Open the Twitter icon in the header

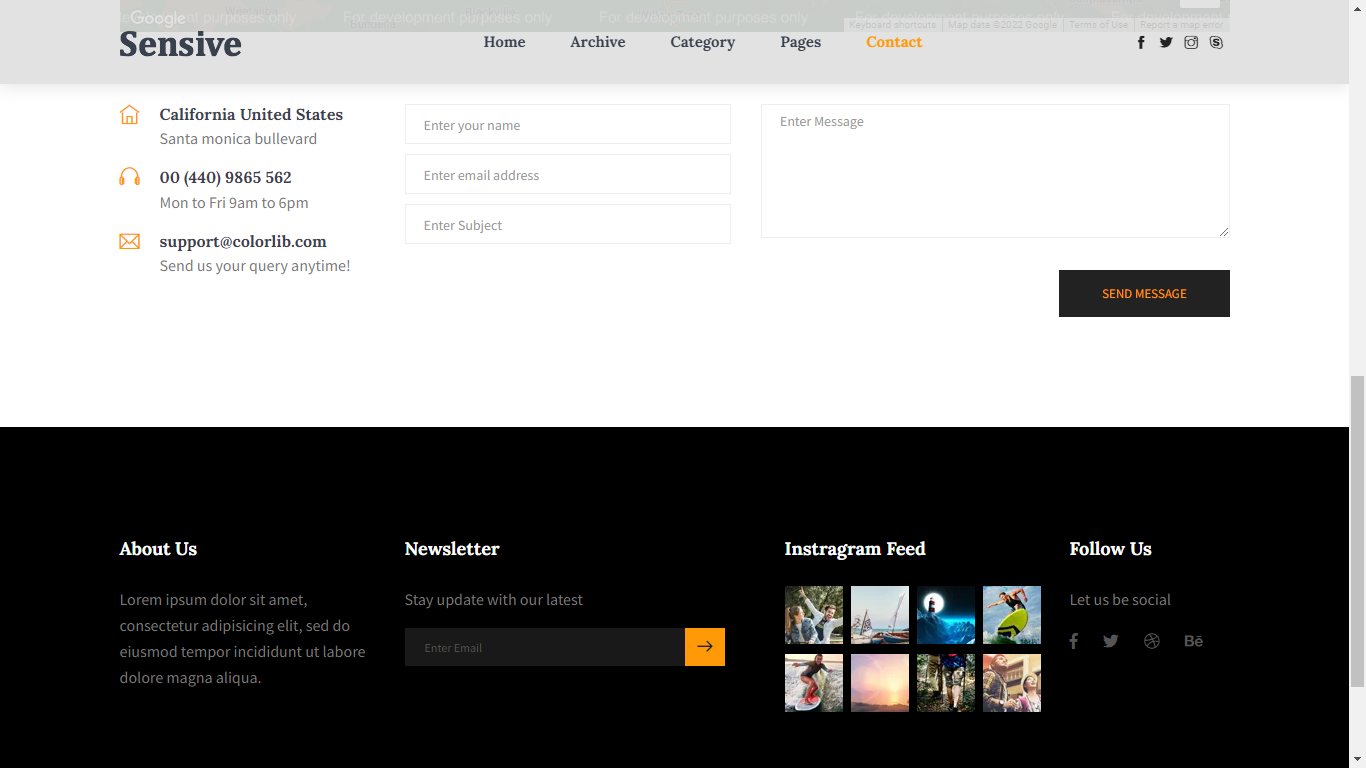[x=1166, y=42]
